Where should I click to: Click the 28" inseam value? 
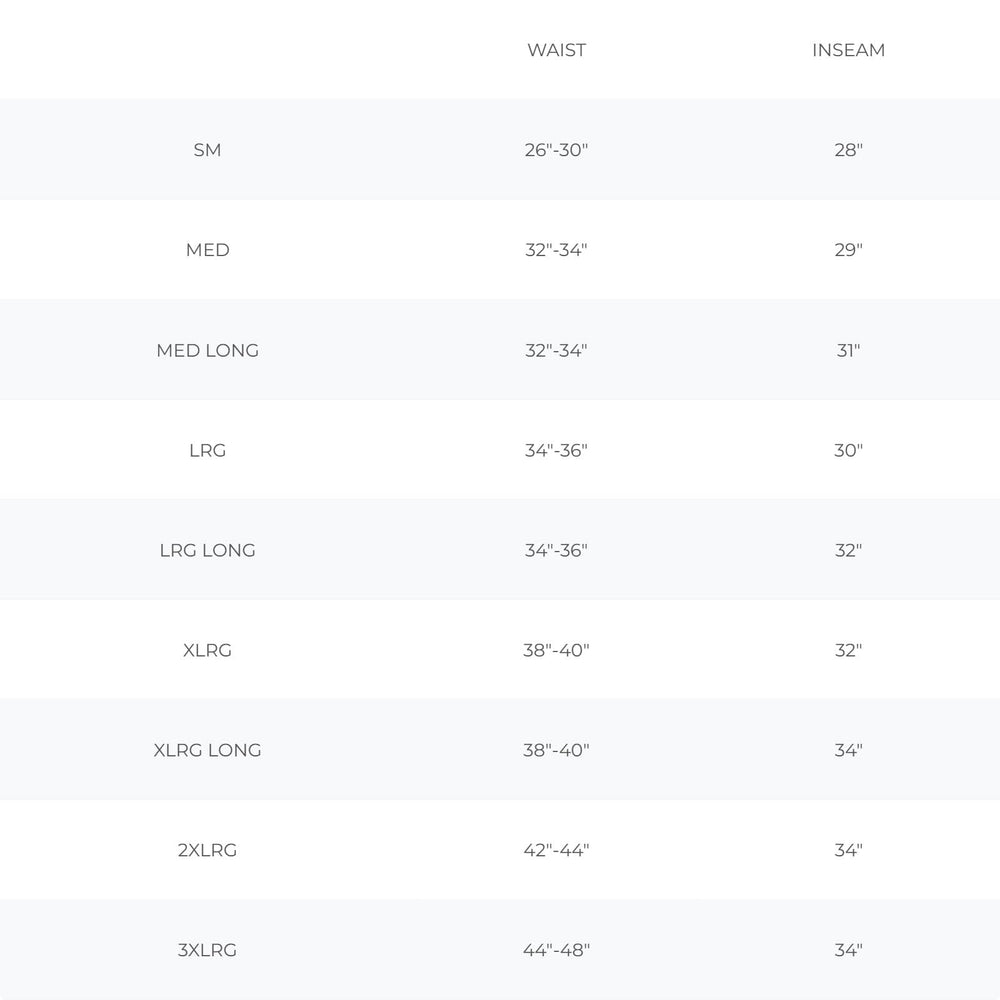pyautogui.click(x=848, y=150)
